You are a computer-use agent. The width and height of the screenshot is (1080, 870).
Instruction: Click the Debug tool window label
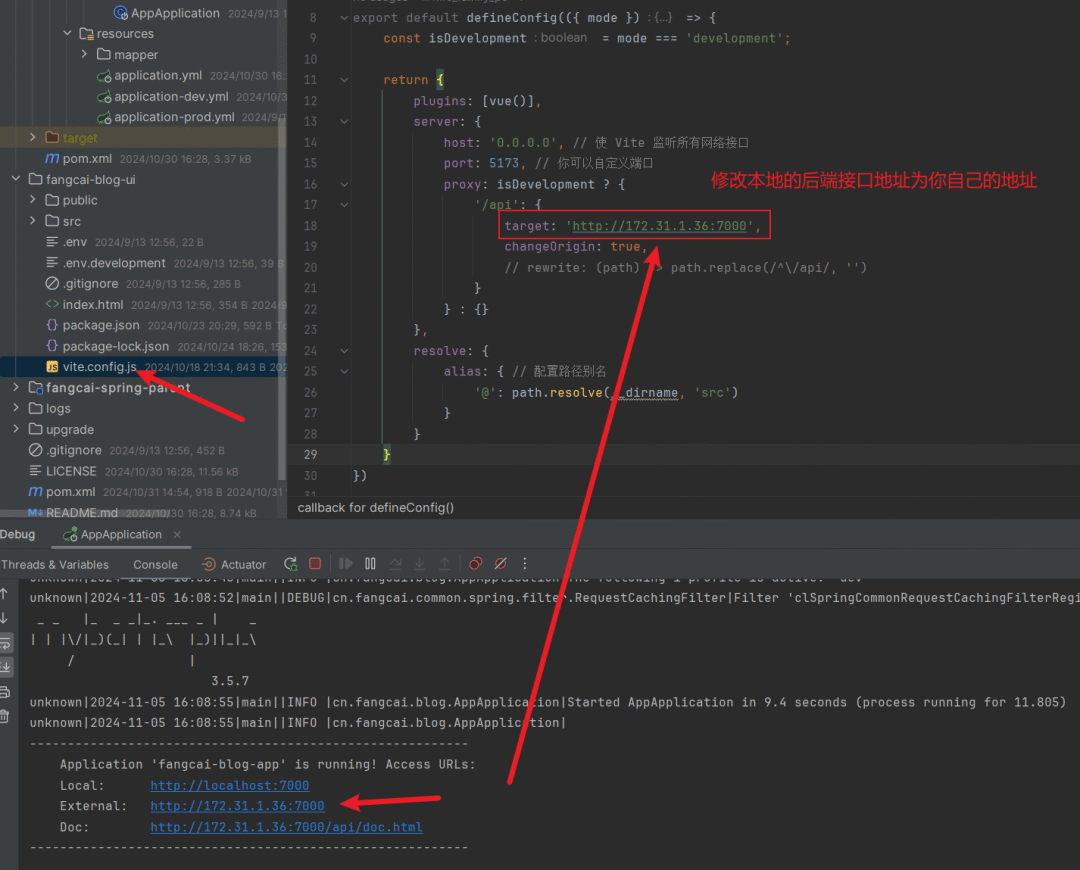point(17,535)
